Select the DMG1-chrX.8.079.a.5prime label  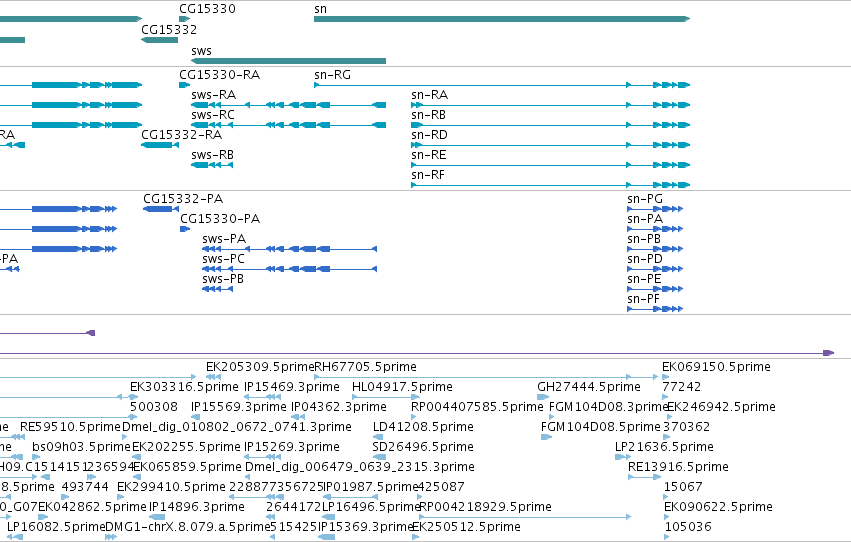[x=188, y=528]
